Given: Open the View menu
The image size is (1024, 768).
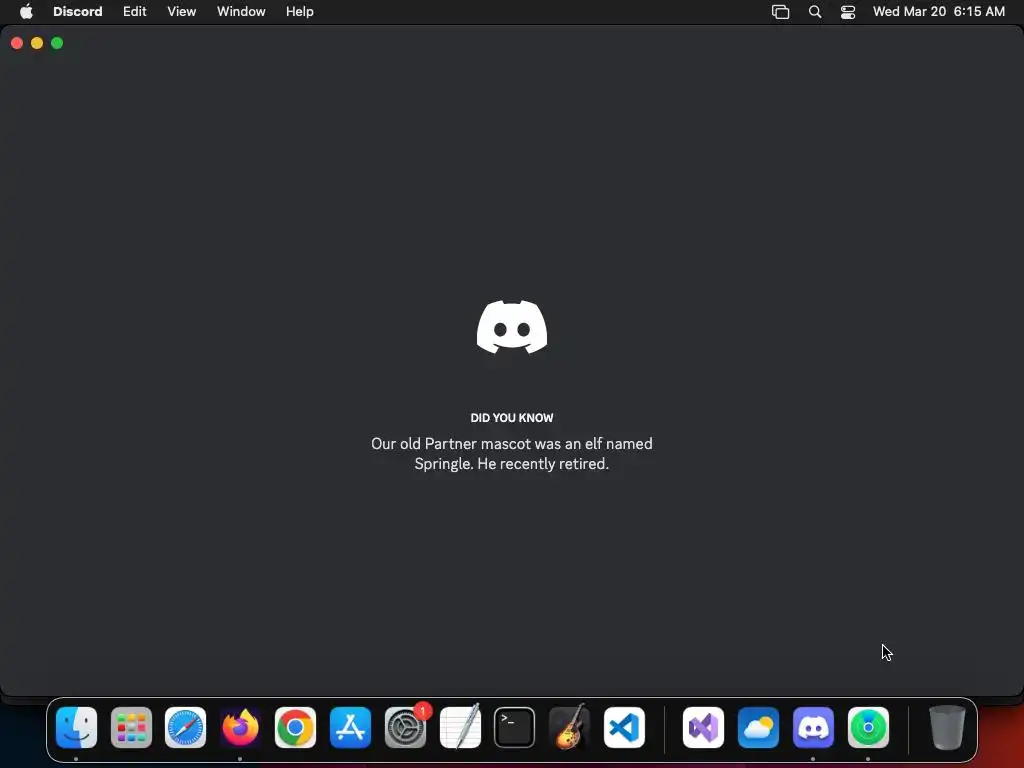Looking at the screenshot, I should [182, 12].
